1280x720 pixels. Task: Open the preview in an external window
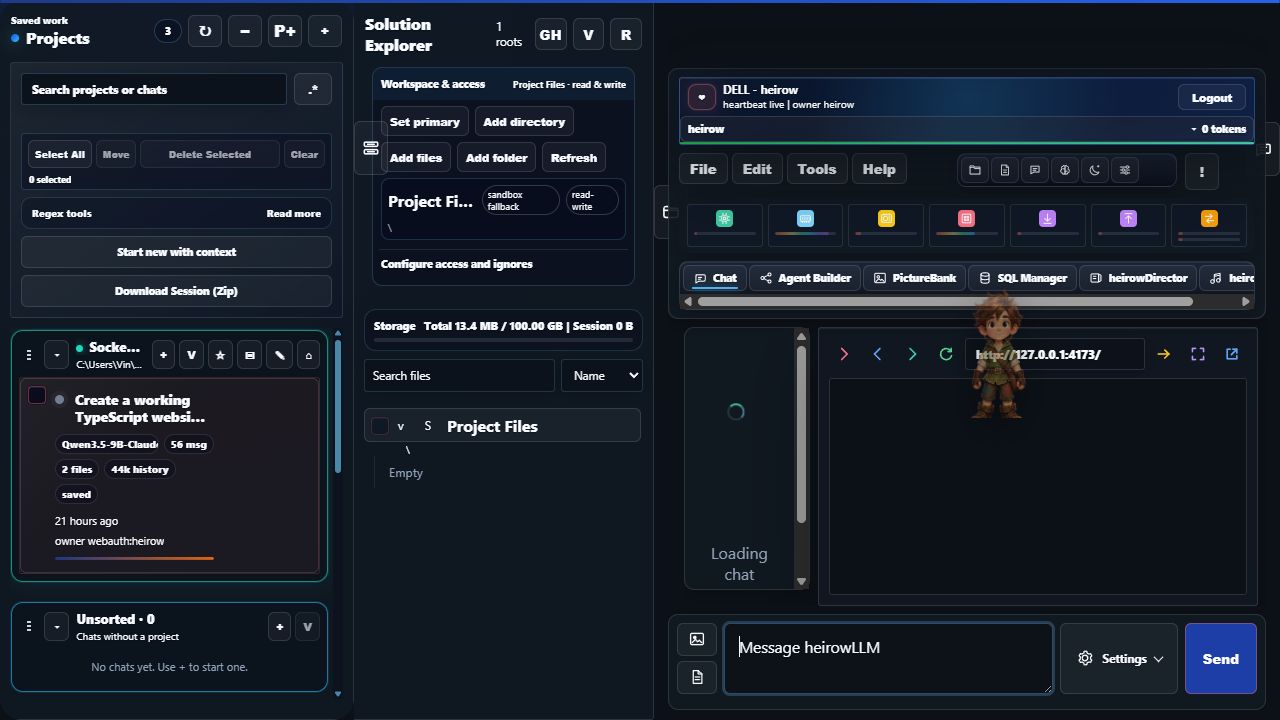[x=1232, y=354]
